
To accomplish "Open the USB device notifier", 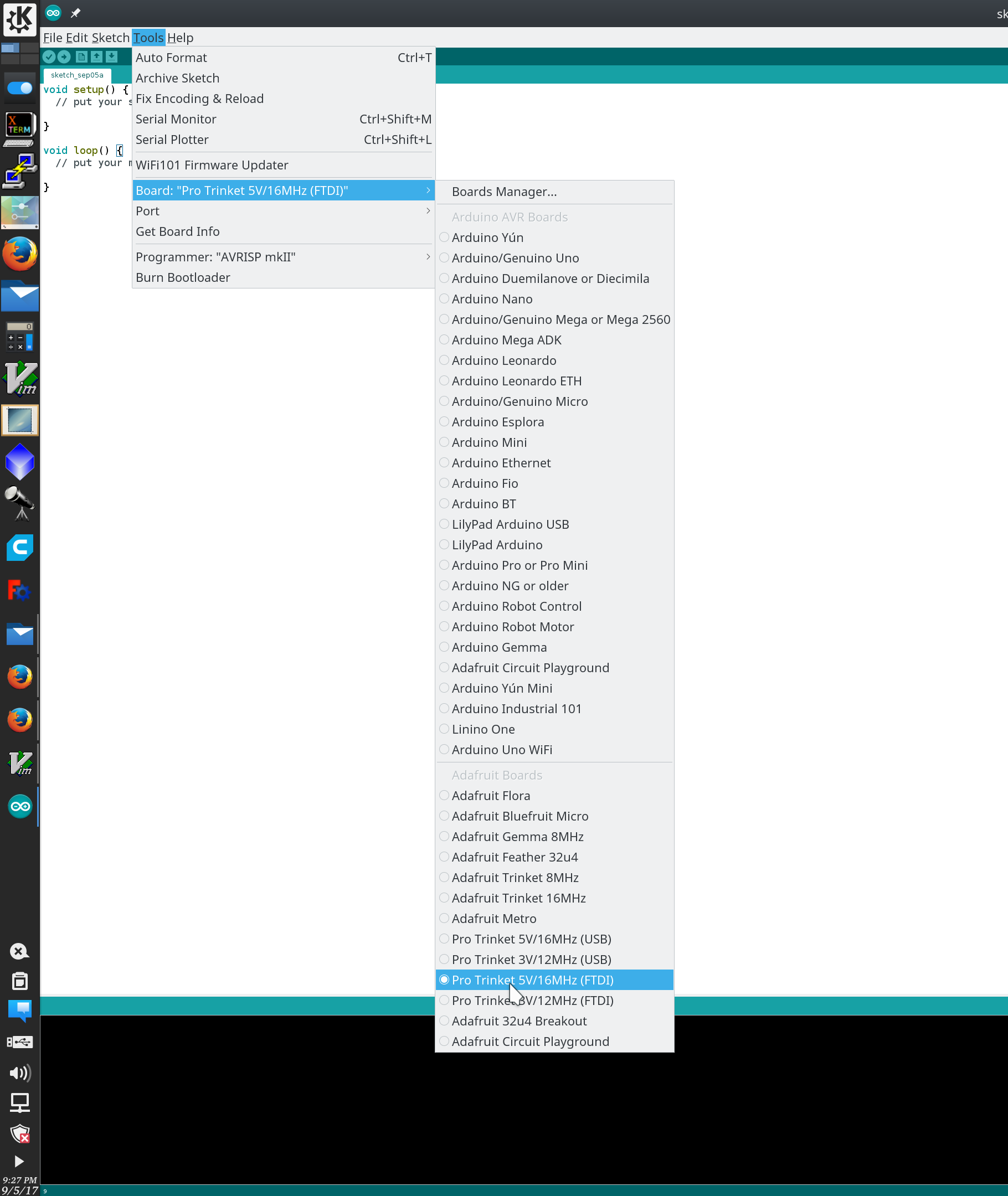I will tap(19, 1042).
